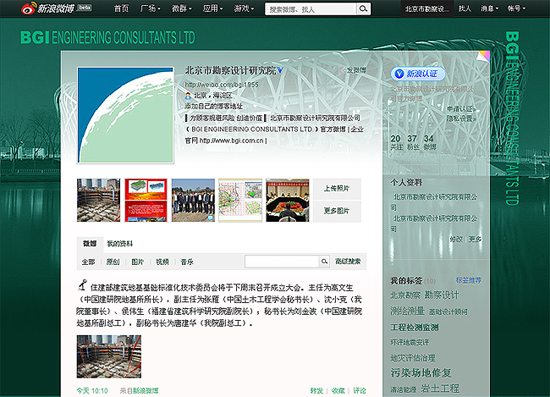Click the search magnifier icon in top bar
Viewport: 550px width, 397px height.
click(x=363, y=8)
